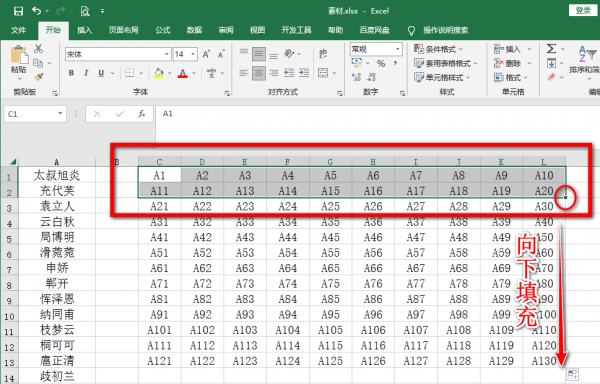The image size is (600, 384).
Task: Align text to the bottom of the cell
Action: pyautogui.click(x=274, y=56)
